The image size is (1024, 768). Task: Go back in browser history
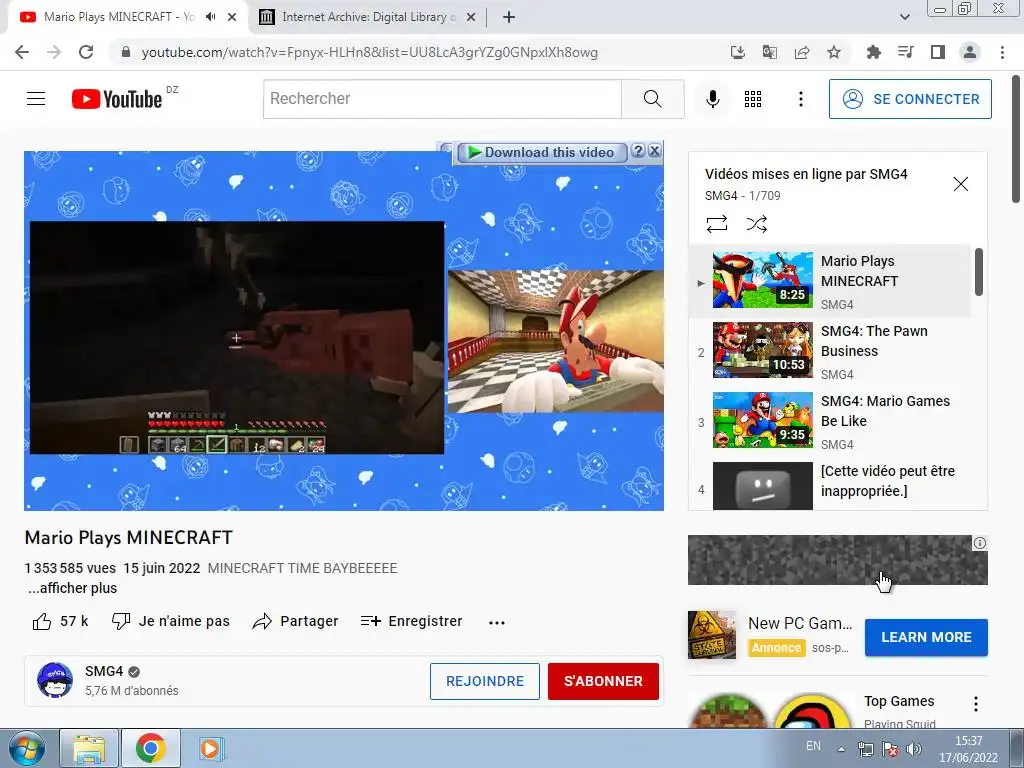pyautogui.click(x=22, y=52)
